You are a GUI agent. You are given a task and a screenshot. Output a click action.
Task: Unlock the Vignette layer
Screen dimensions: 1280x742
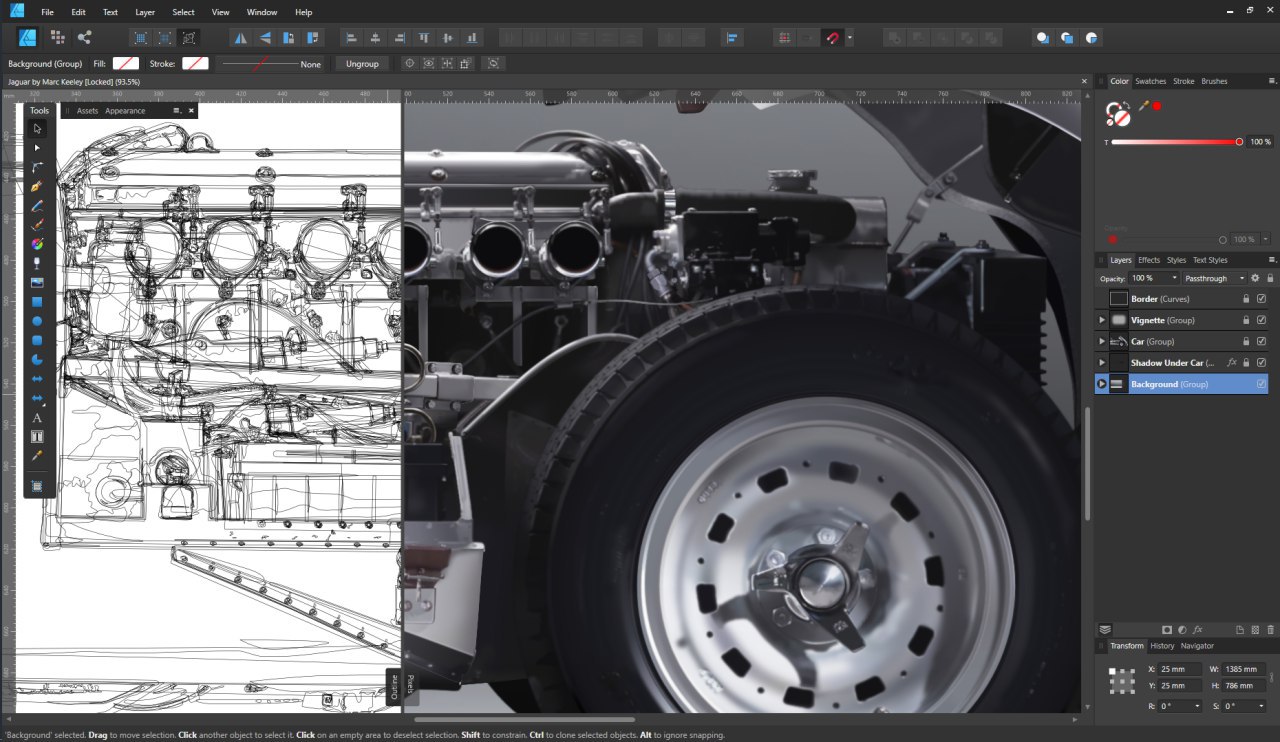(x=1246, y=320)
